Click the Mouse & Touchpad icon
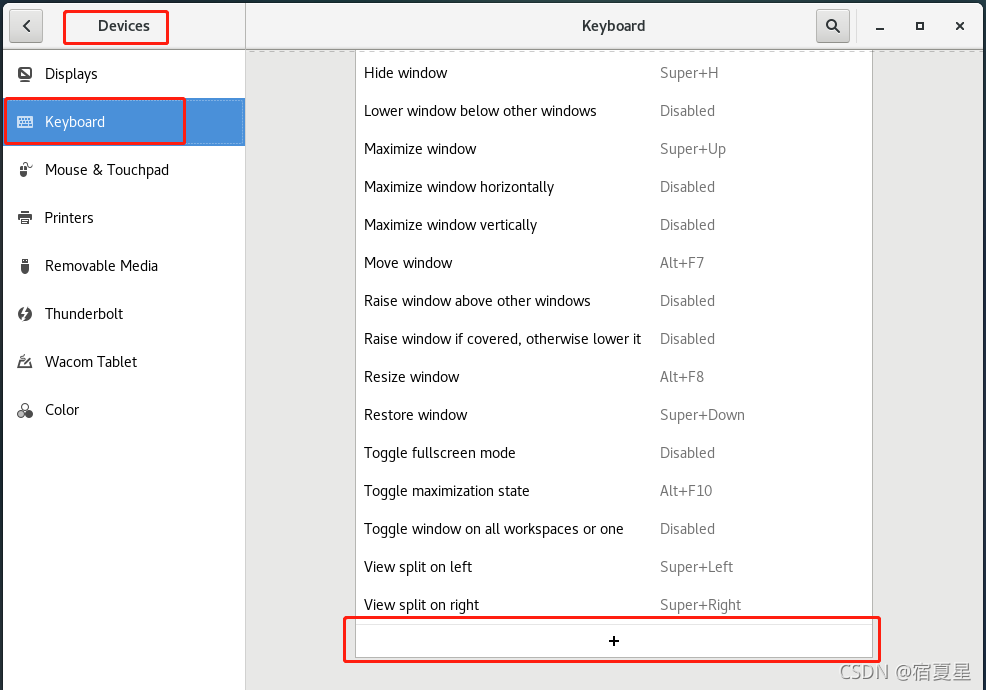The image size is (986, 690). pyautogui.click(x=25, y=170)
